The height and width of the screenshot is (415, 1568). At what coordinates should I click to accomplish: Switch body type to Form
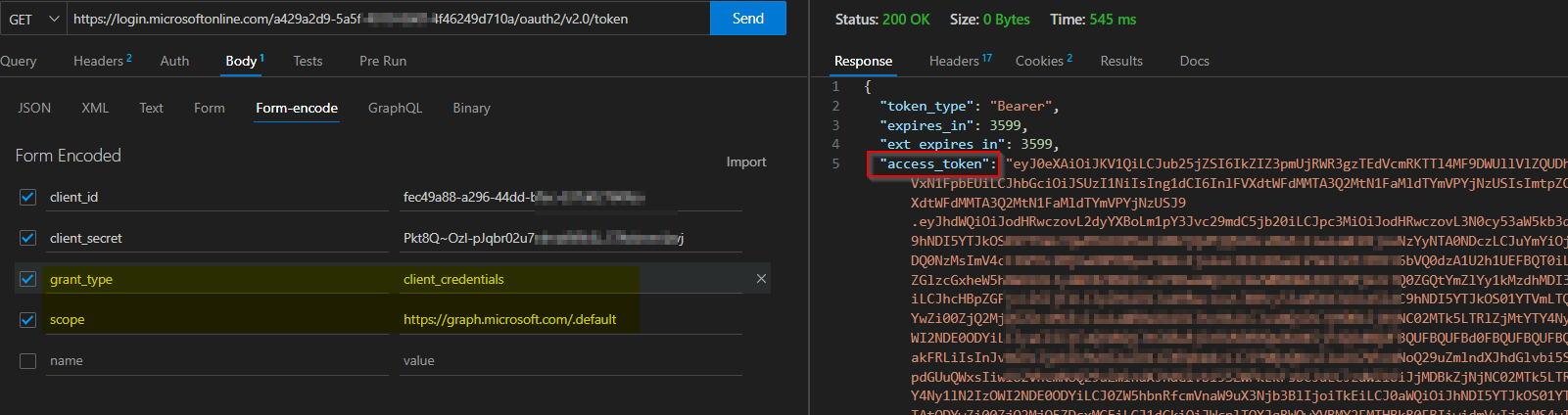pos(209,108)
